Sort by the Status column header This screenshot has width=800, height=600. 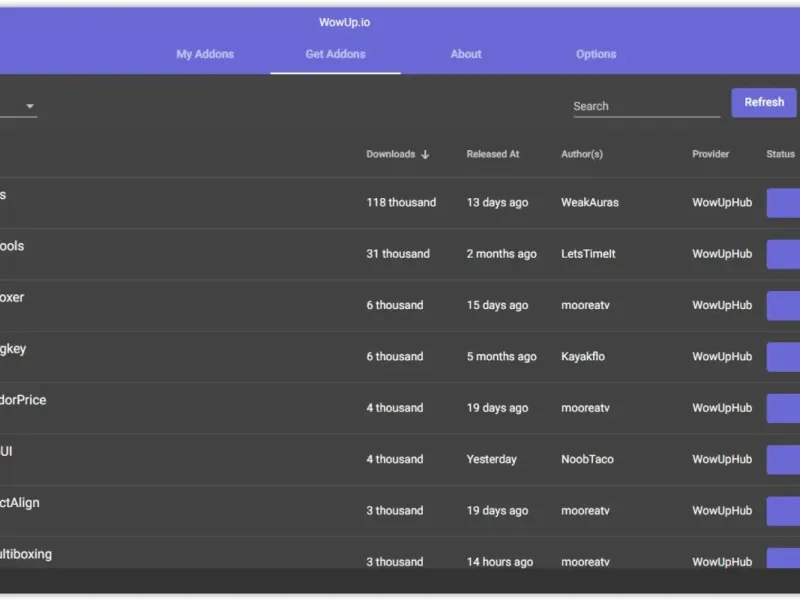click(x=780, y=154)
